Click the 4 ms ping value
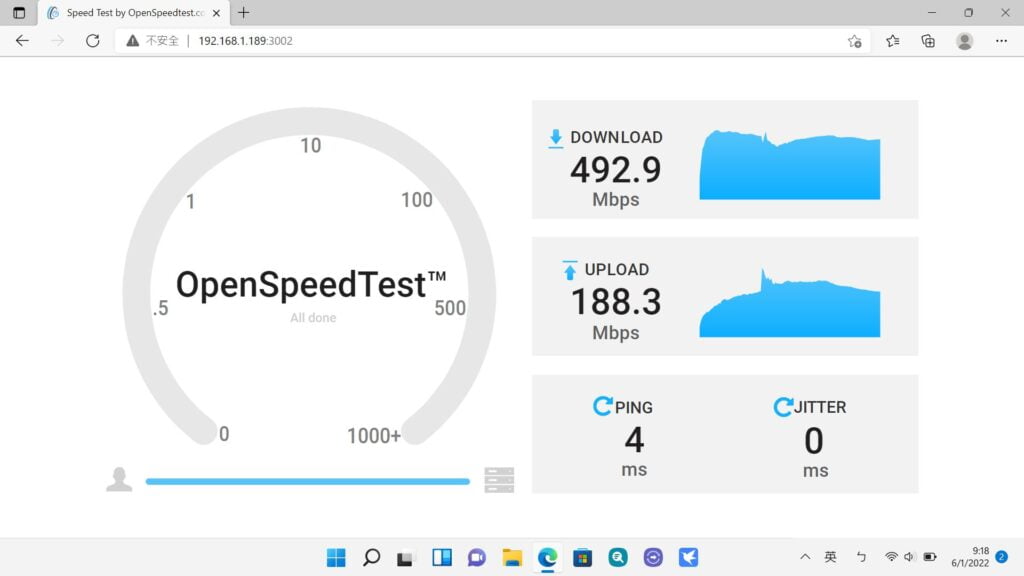The height and width of the screenshot is (576, 1024). 633,440
